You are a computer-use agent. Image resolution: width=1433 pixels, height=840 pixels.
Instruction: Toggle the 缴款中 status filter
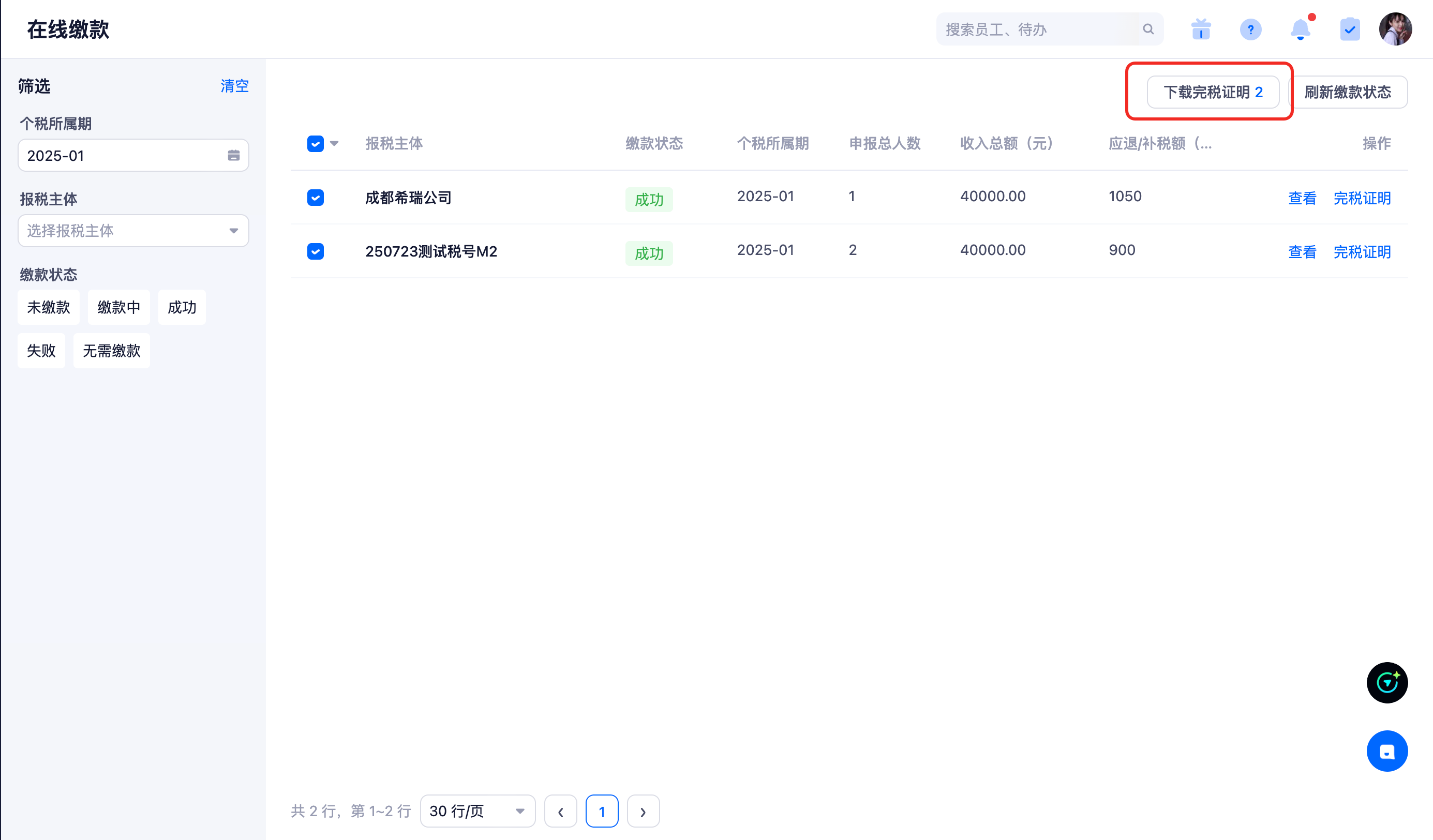[x=119, y=307]
